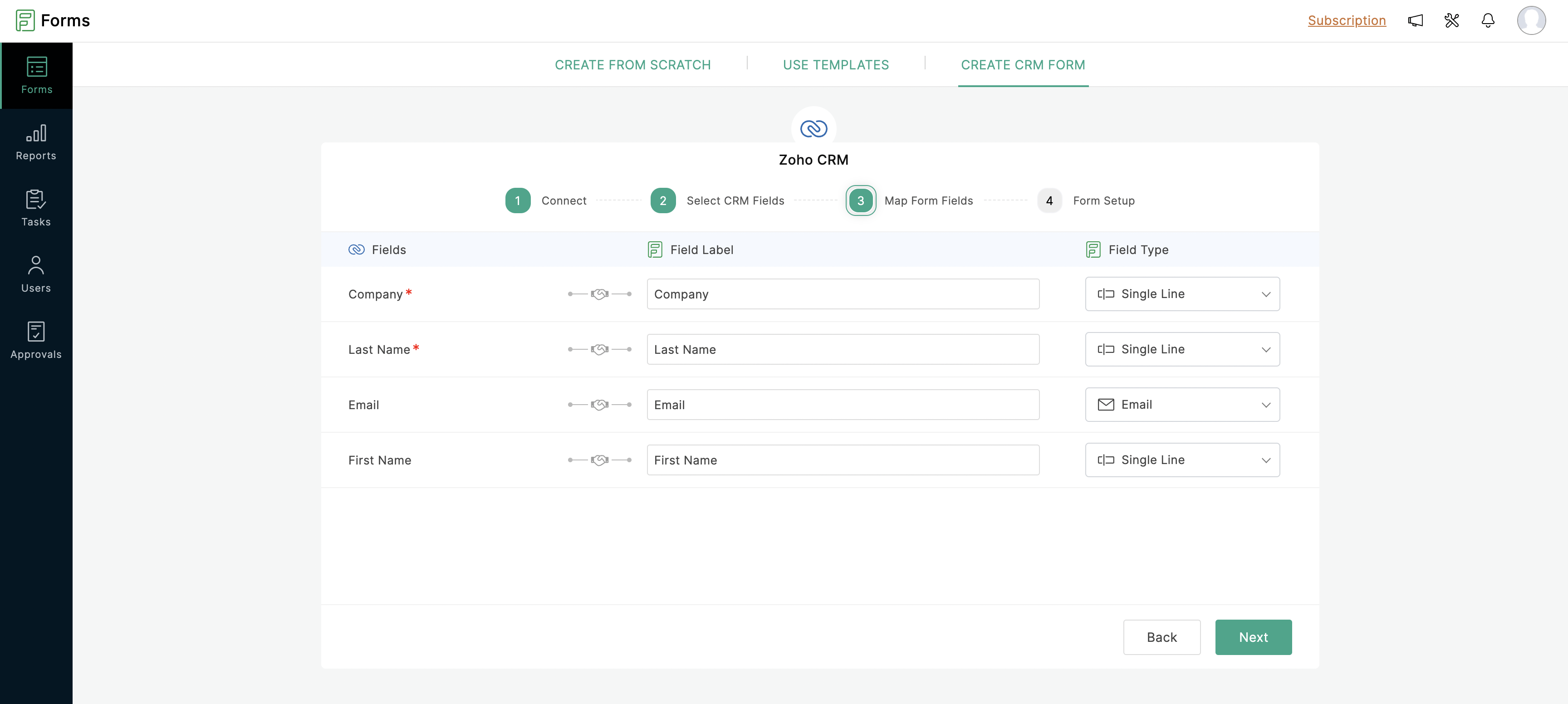The width and height of the screenshot is (1568, 704).
Task: Click the Next button
Action: (x=1253, y=637)
